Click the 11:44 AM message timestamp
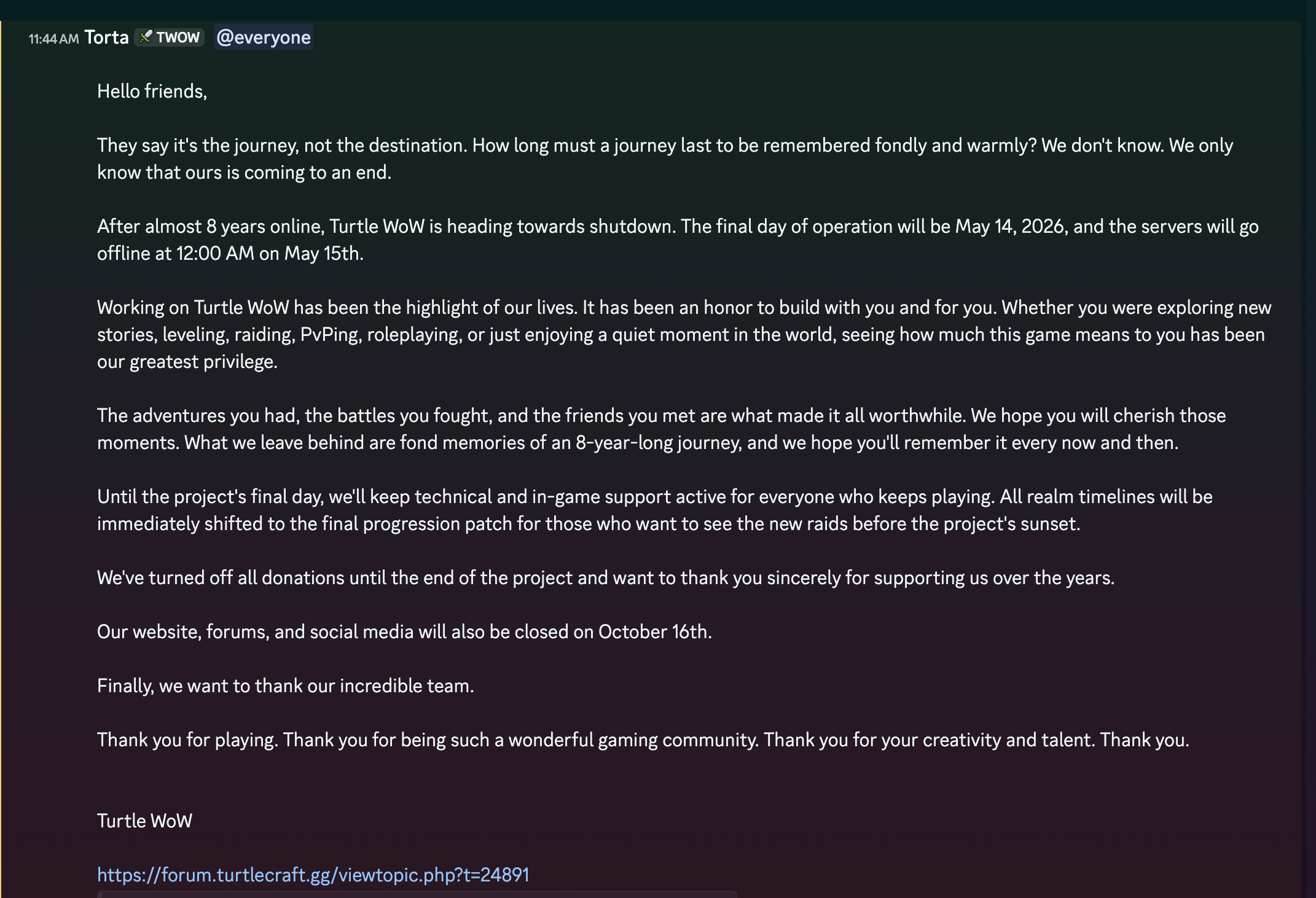 point(53,39)
